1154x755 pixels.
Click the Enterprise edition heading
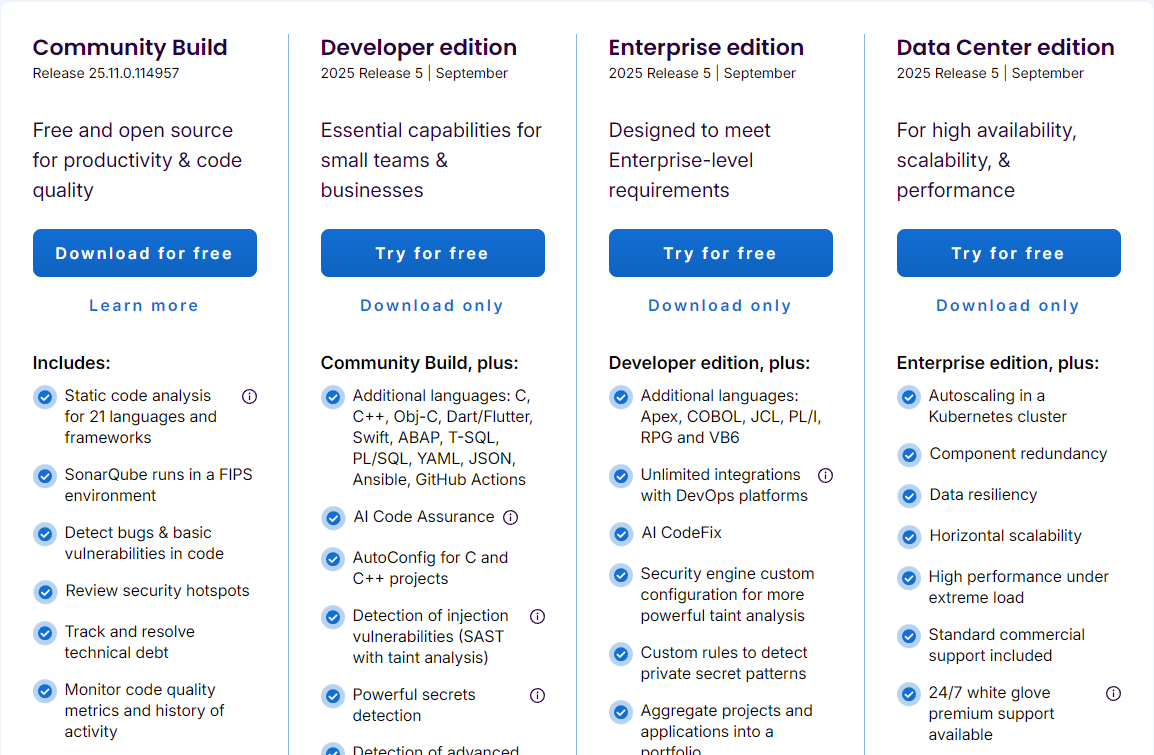(x=706, y=47)
